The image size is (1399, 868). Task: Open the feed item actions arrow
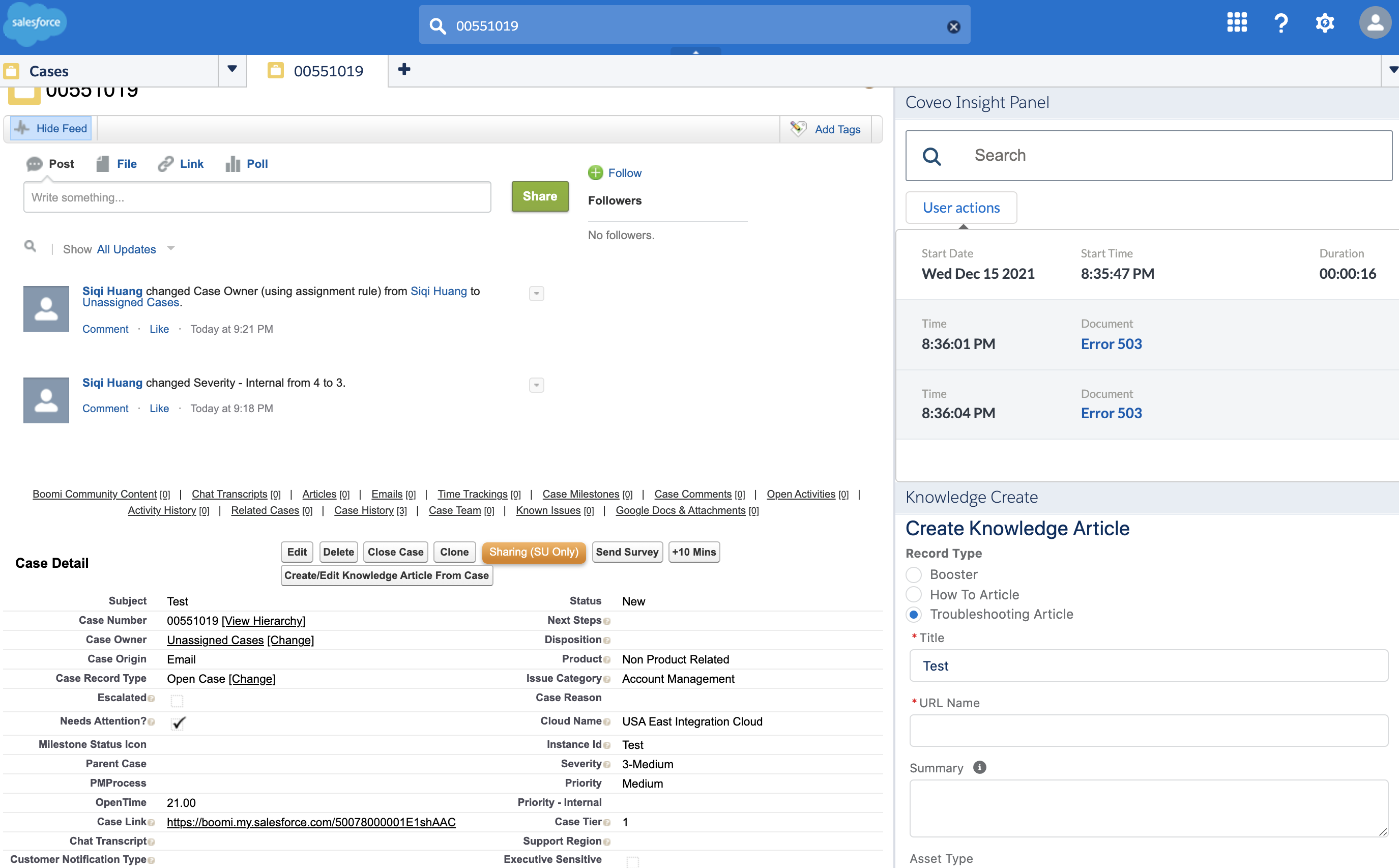(536, 294)
